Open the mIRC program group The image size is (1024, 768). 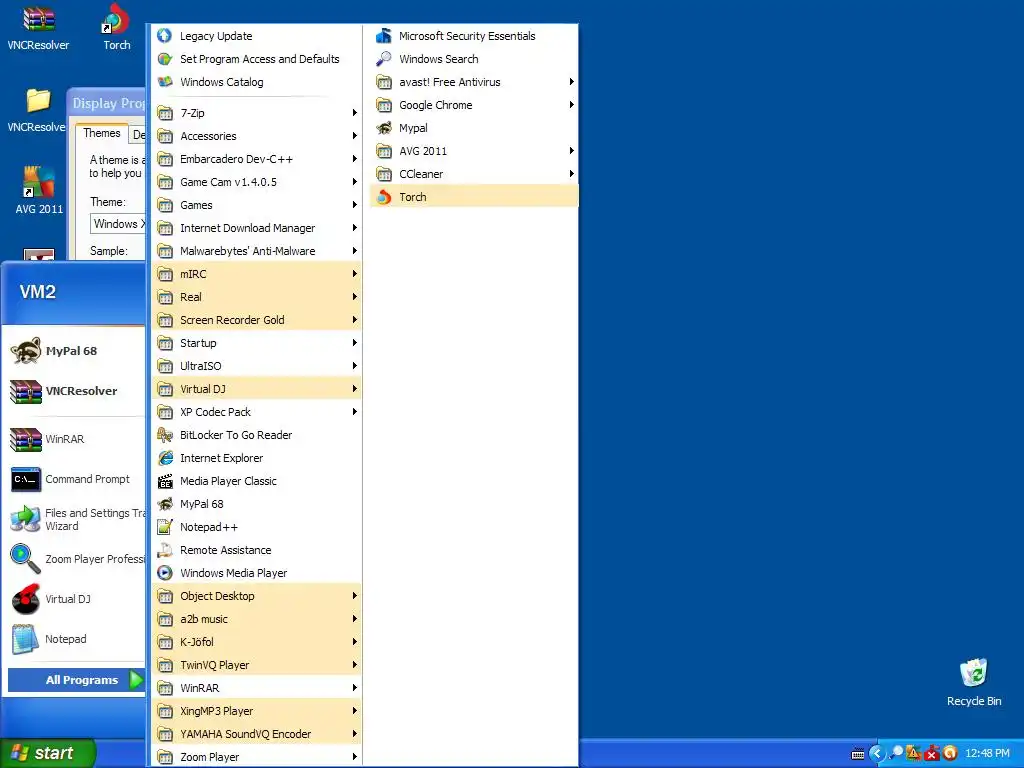point(256,274)
